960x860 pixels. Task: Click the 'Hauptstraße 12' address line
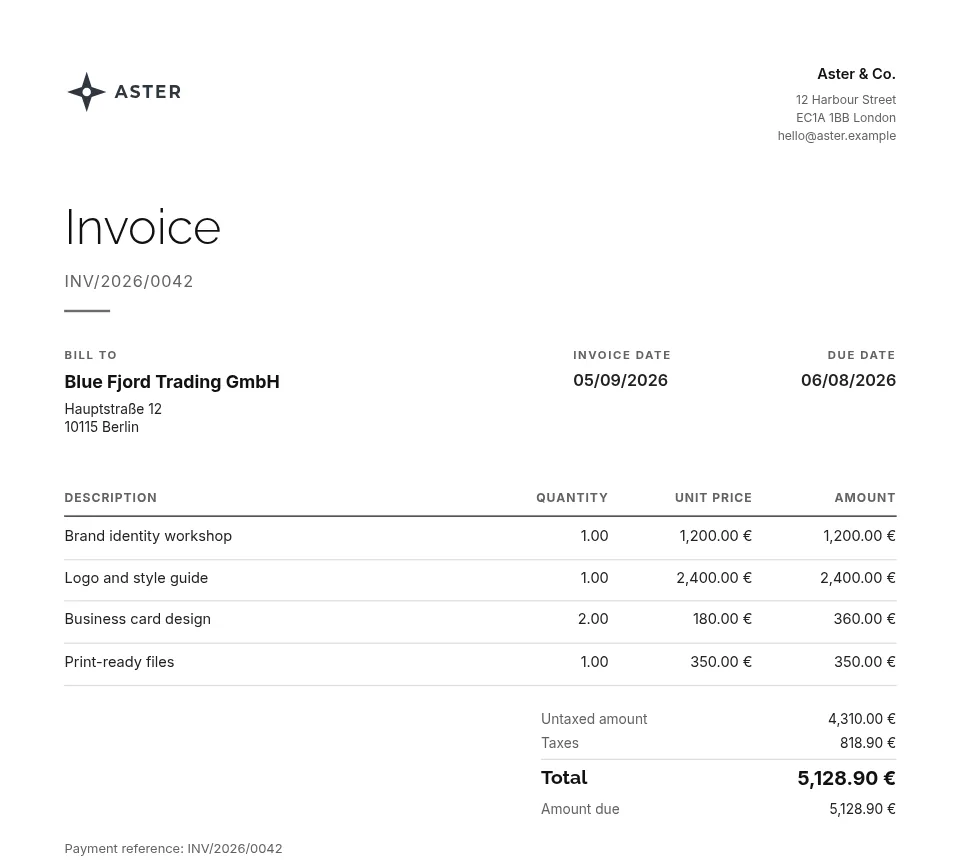click(113, 409)
